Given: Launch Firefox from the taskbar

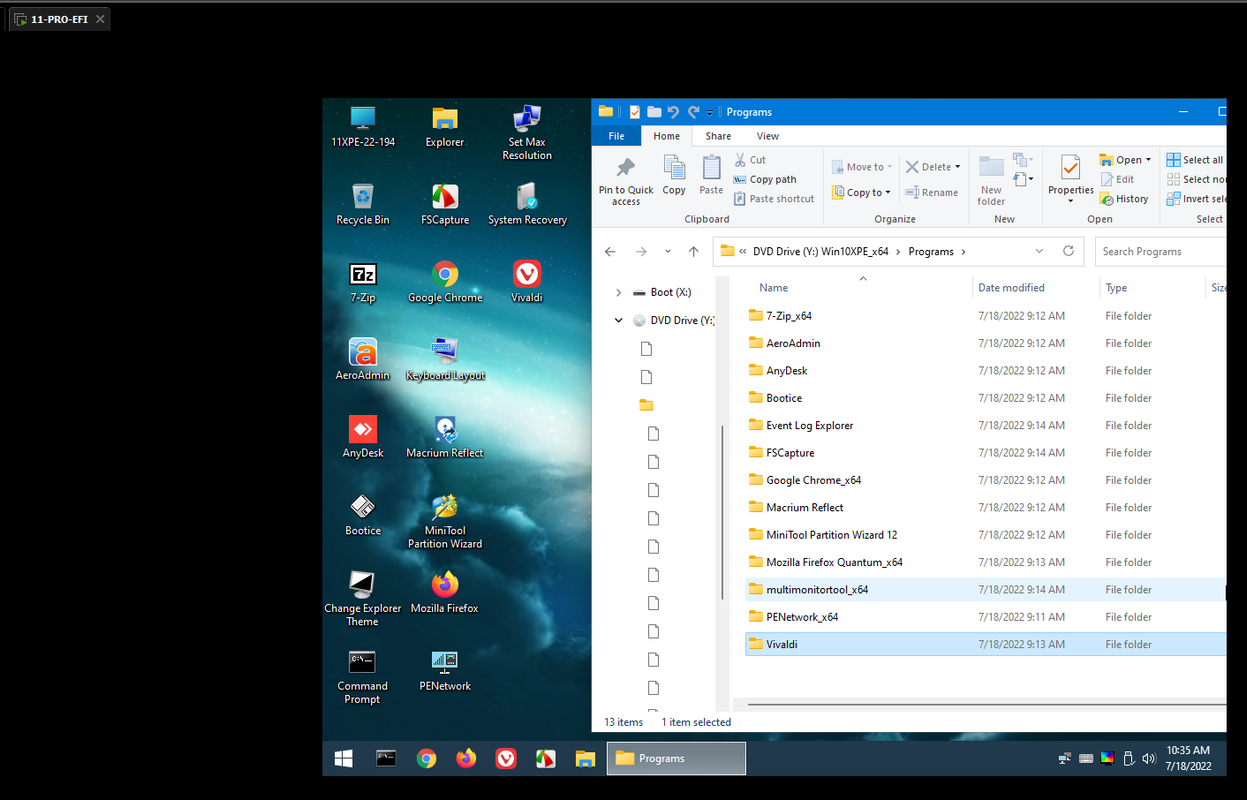Looking at the screenshot, I should (466, 758).
